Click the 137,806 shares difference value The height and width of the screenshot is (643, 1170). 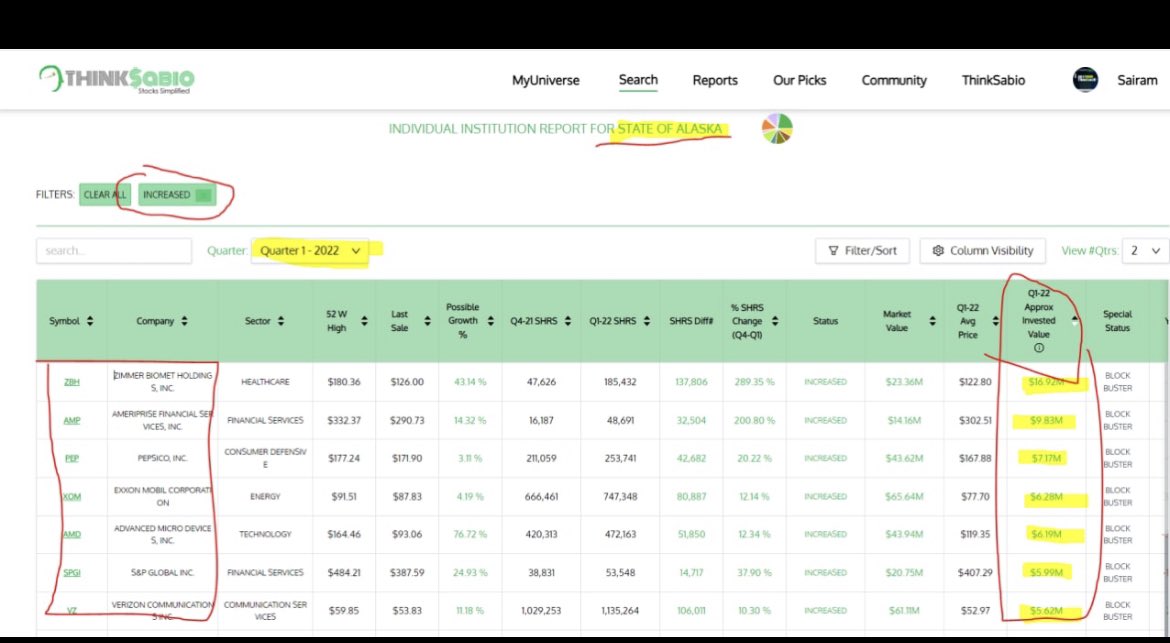(691, 382)
